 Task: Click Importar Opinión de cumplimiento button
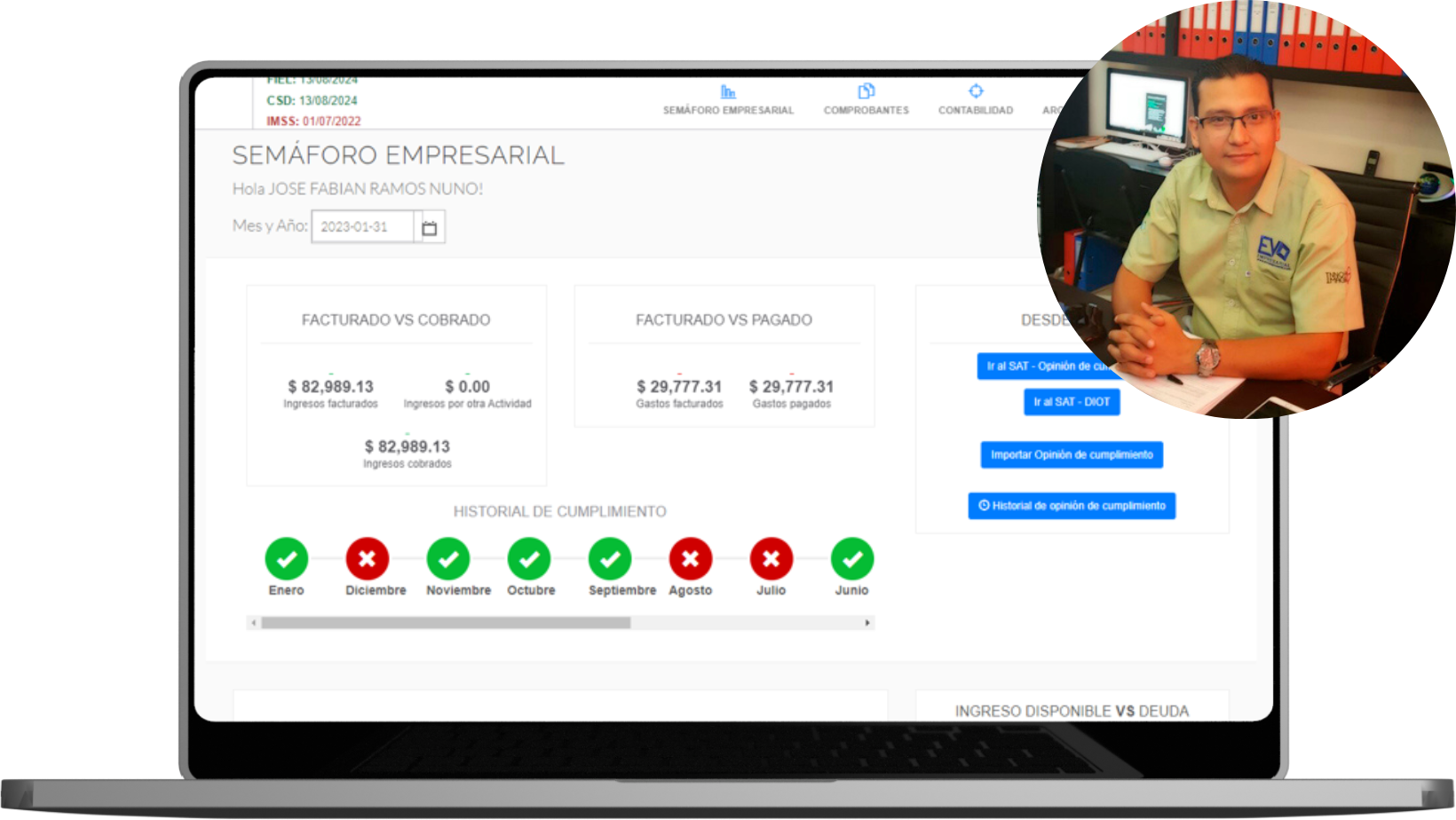[1072, 454]
